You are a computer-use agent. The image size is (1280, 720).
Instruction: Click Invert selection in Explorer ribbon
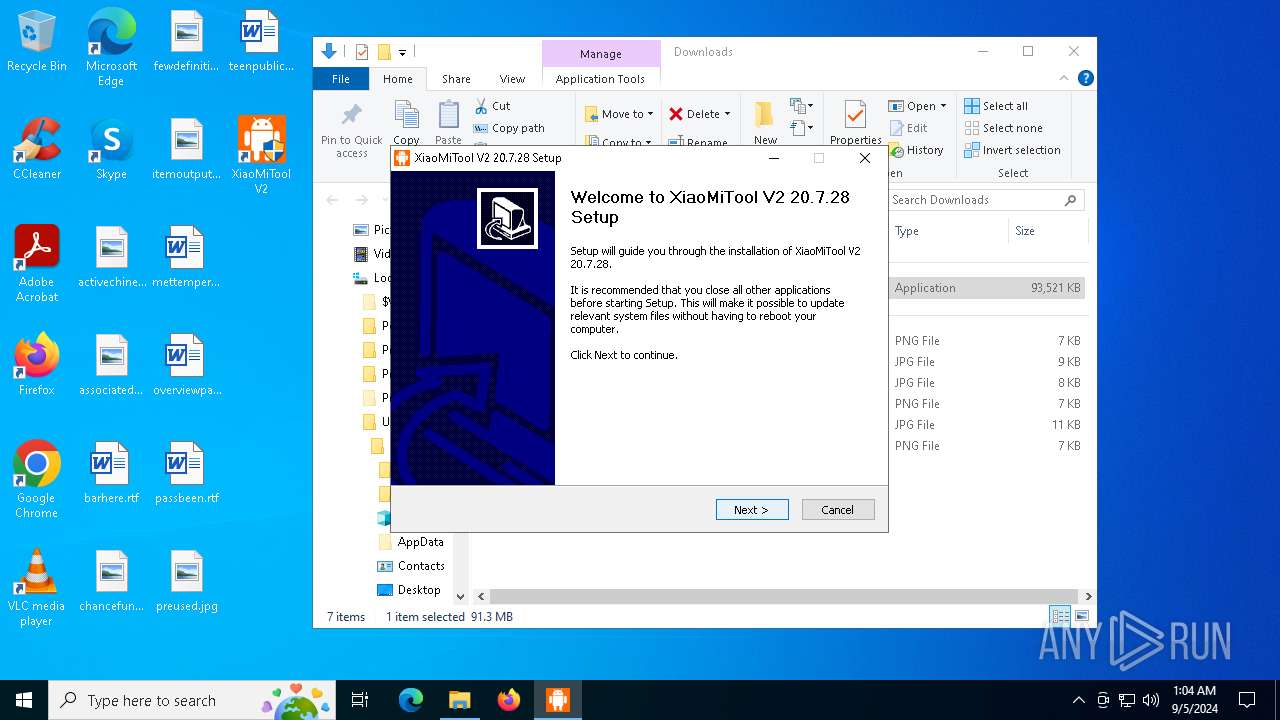[x=1013, y=150]
